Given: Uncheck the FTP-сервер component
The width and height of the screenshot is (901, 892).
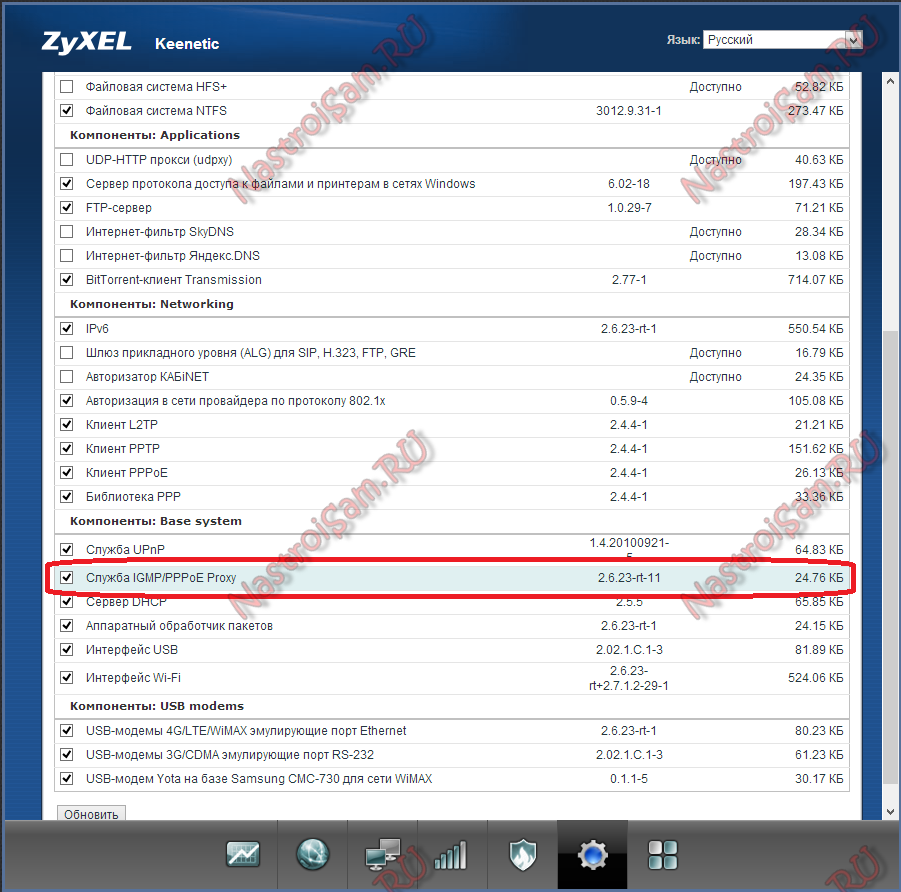Looking at the screenshot, I should pos(67,208).
